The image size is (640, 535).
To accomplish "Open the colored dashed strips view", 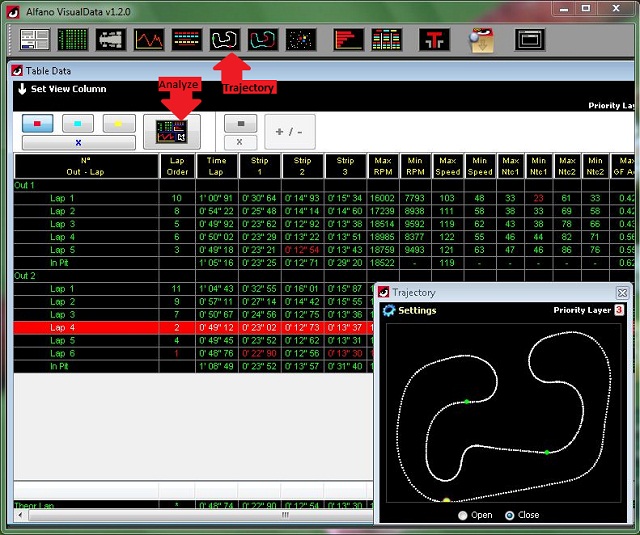I will pos(187,40).
